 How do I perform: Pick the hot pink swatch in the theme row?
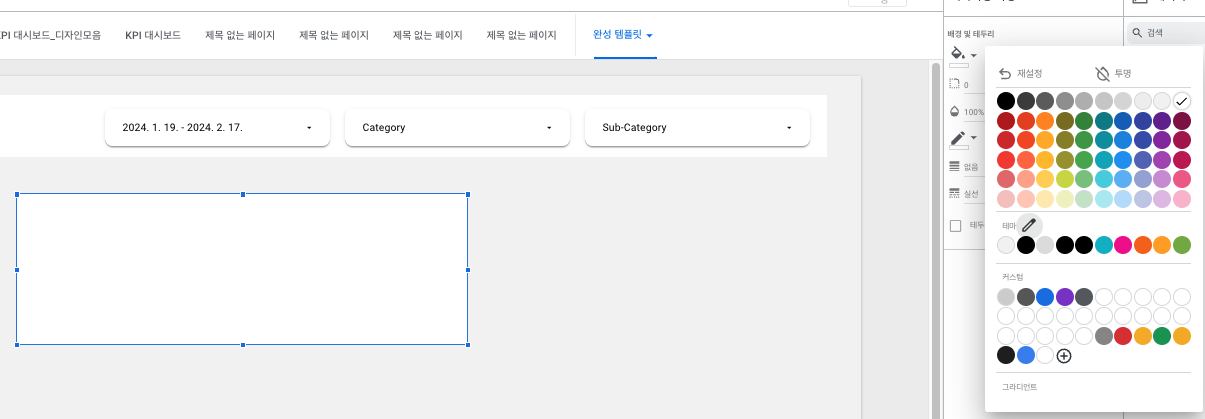tap(1123, 245)
